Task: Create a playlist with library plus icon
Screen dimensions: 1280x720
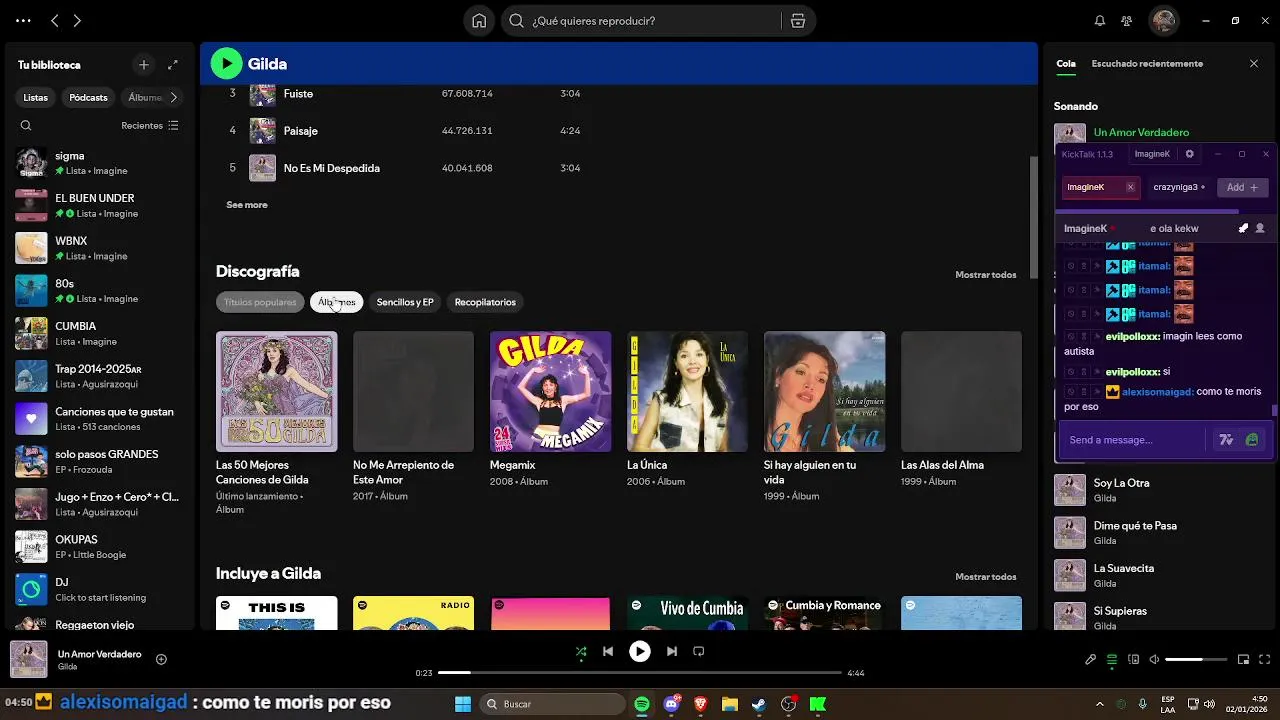Action: pyautogui.click(x=144, y=65)
